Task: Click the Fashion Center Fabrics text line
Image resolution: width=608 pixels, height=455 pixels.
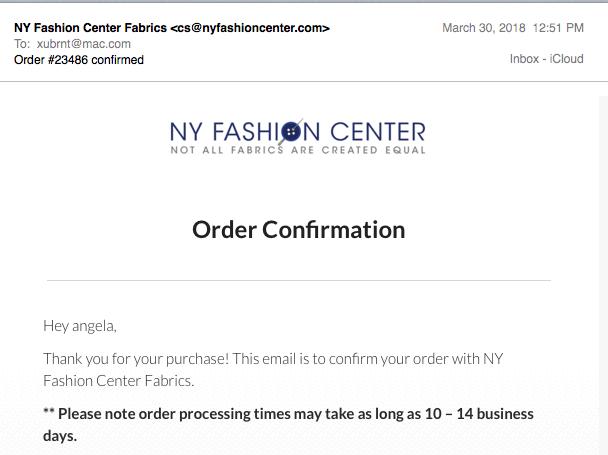Action: click(118, 381)
